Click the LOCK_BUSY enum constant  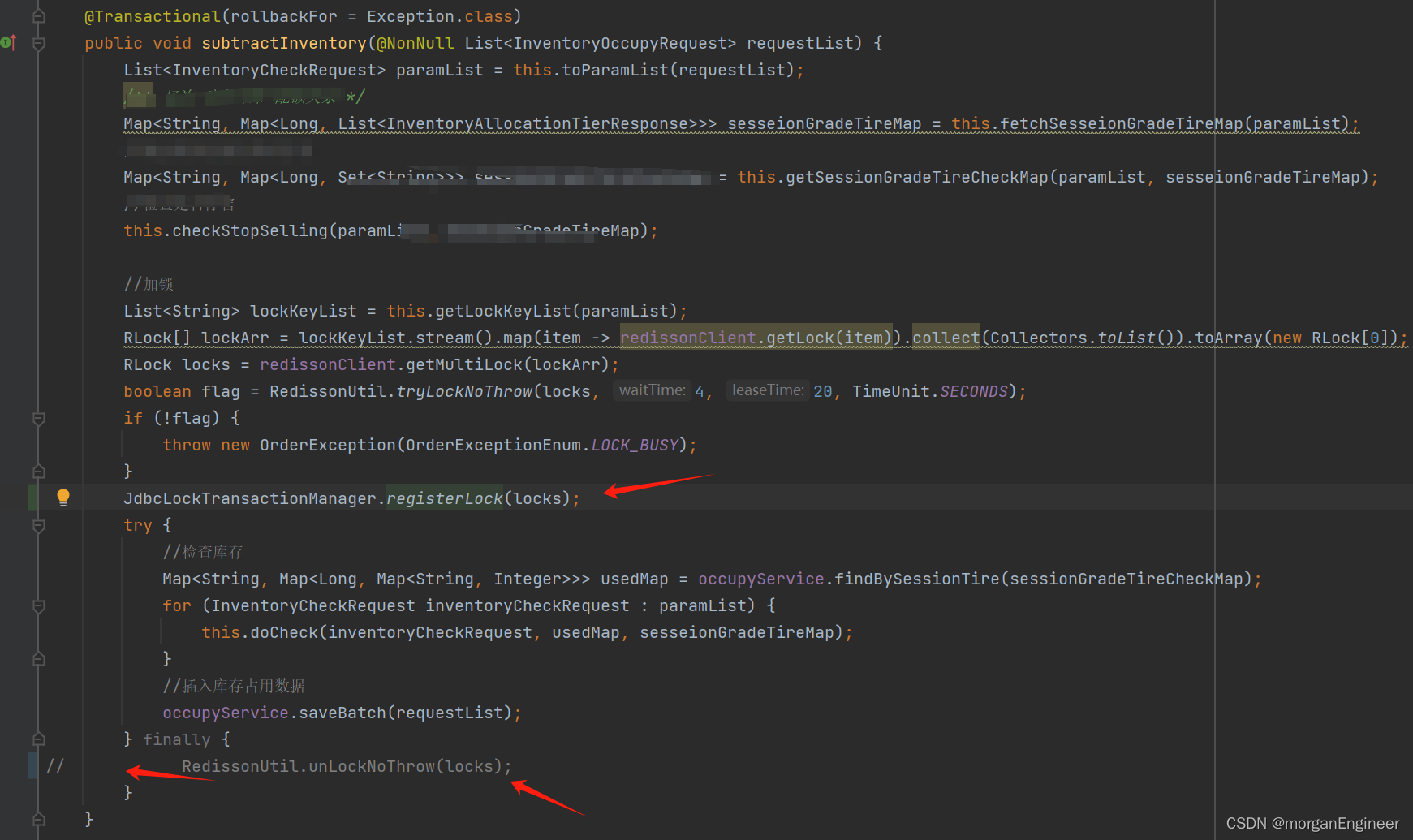pos(635,445)
